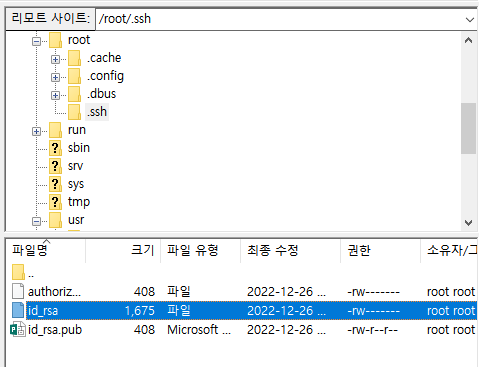This screenshot has width=479, height=367.
Task: Click the tree vertical scrollbar thumb
Action: (468, 128)
